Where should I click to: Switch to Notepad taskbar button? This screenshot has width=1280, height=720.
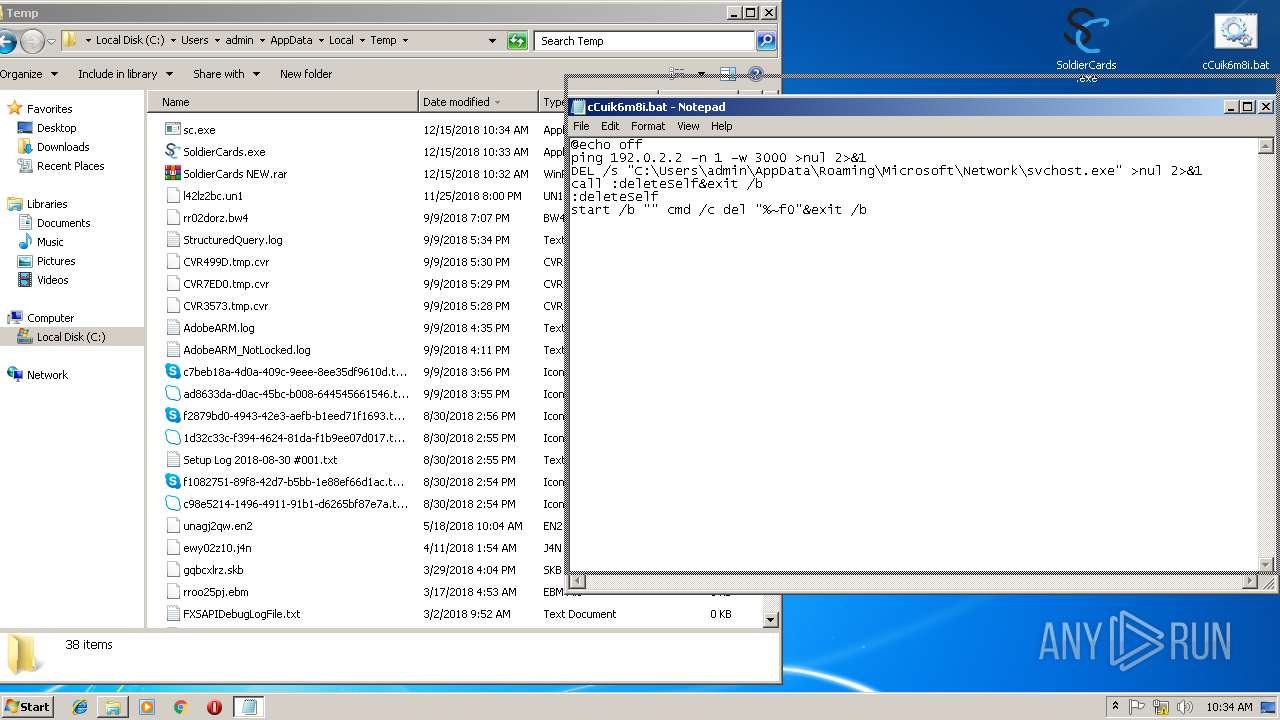click(249, 707)
